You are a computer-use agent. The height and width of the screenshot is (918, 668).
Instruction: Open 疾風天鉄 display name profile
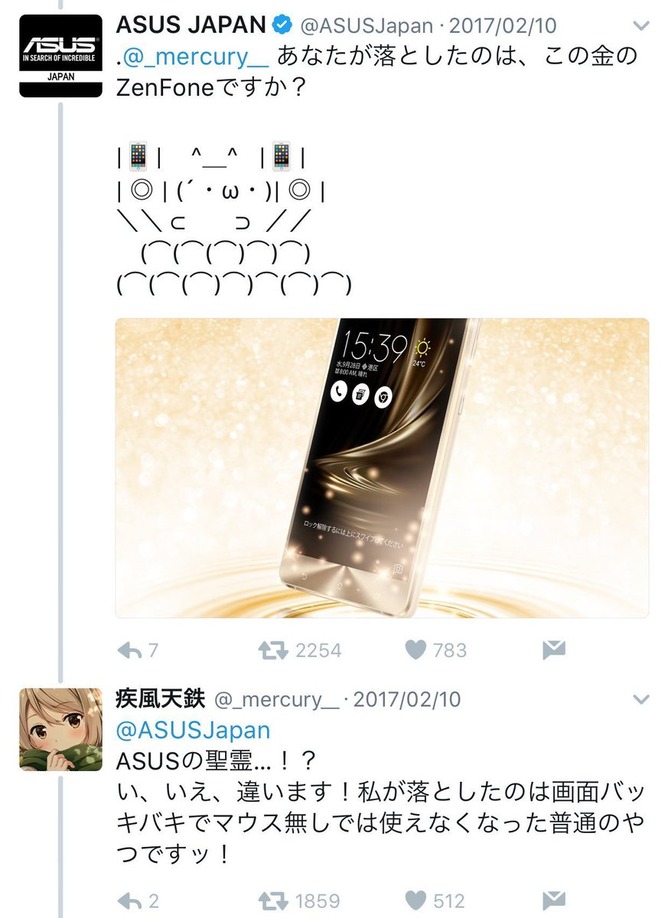coord(160,699)
